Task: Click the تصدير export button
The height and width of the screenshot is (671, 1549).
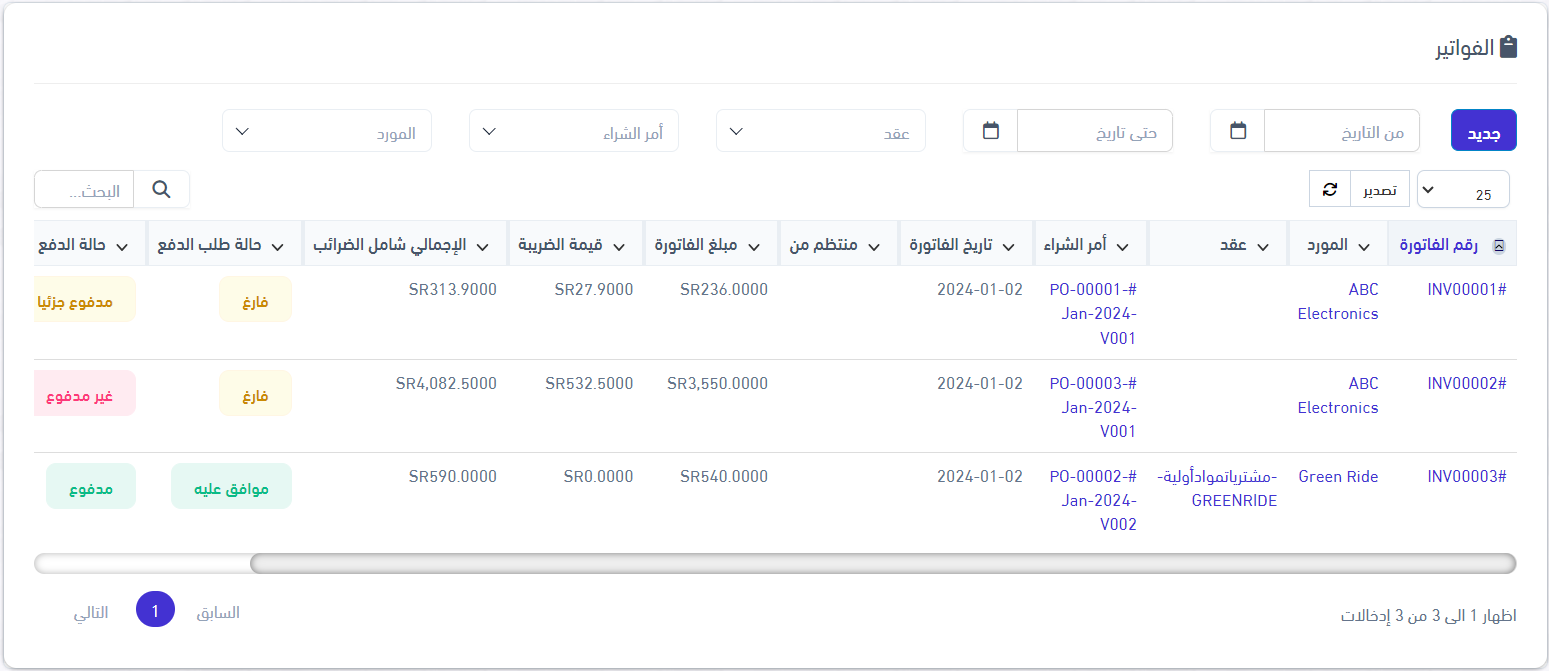Action: coord(1380,189)
